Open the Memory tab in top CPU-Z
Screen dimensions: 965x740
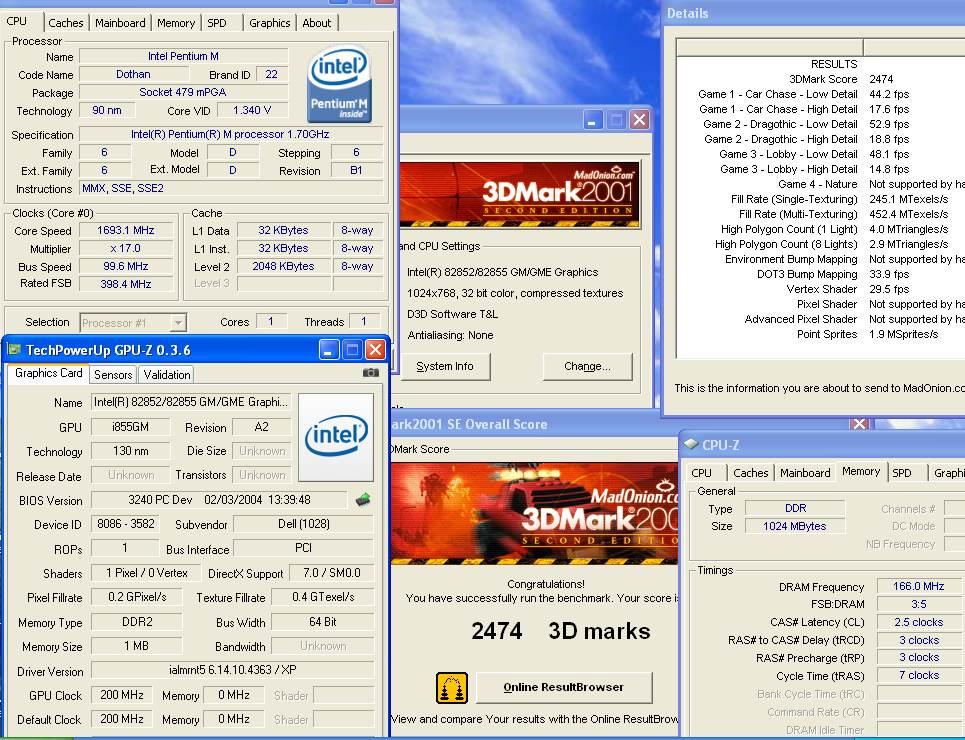tap(176, 23)
